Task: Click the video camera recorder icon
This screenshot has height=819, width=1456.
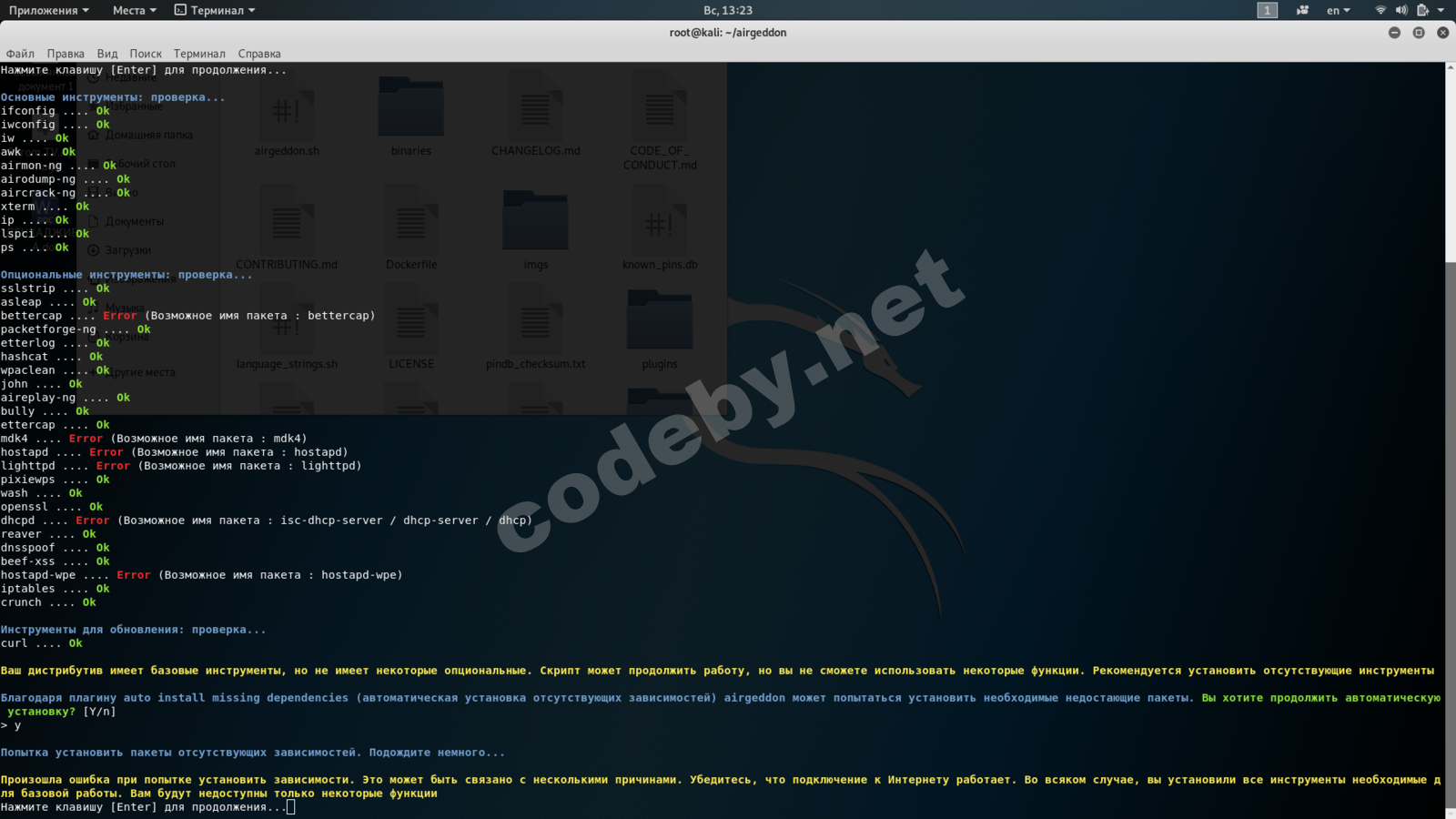Action: [1302, 10]
